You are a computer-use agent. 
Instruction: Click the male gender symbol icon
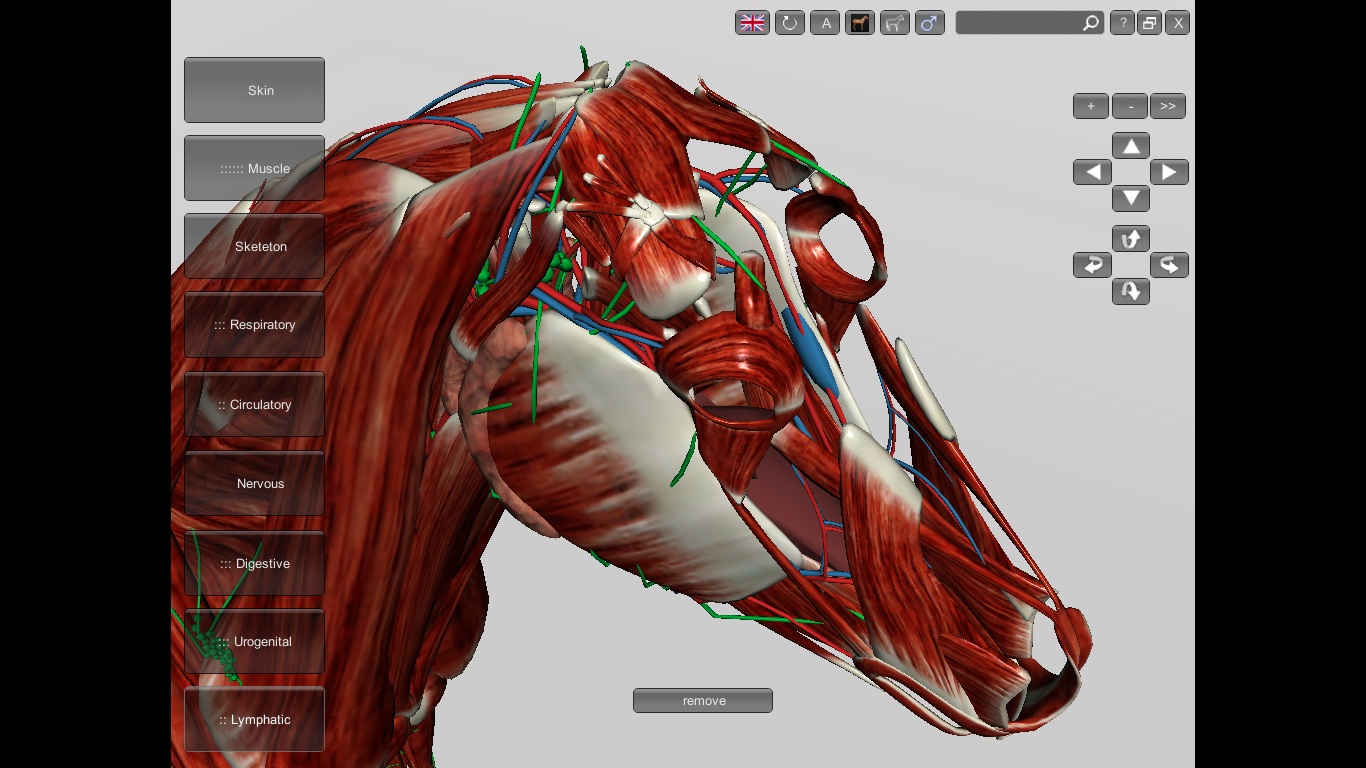pos(930,23)
